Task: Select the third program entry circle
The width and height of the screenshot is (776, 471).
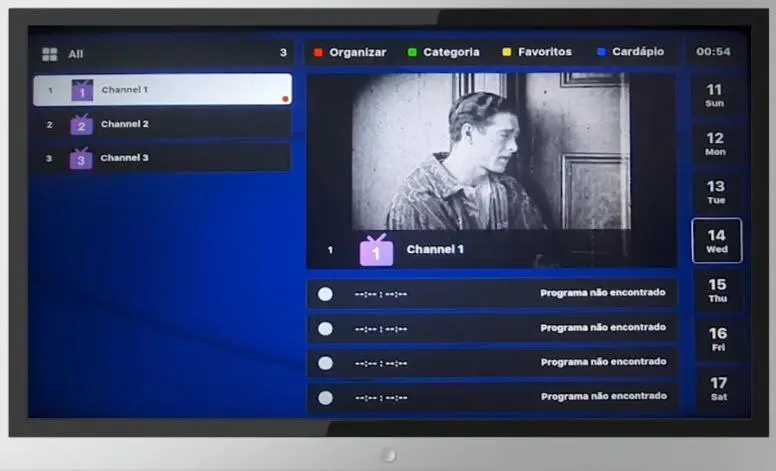Action: pyautogui.click(x=325, y=362)
